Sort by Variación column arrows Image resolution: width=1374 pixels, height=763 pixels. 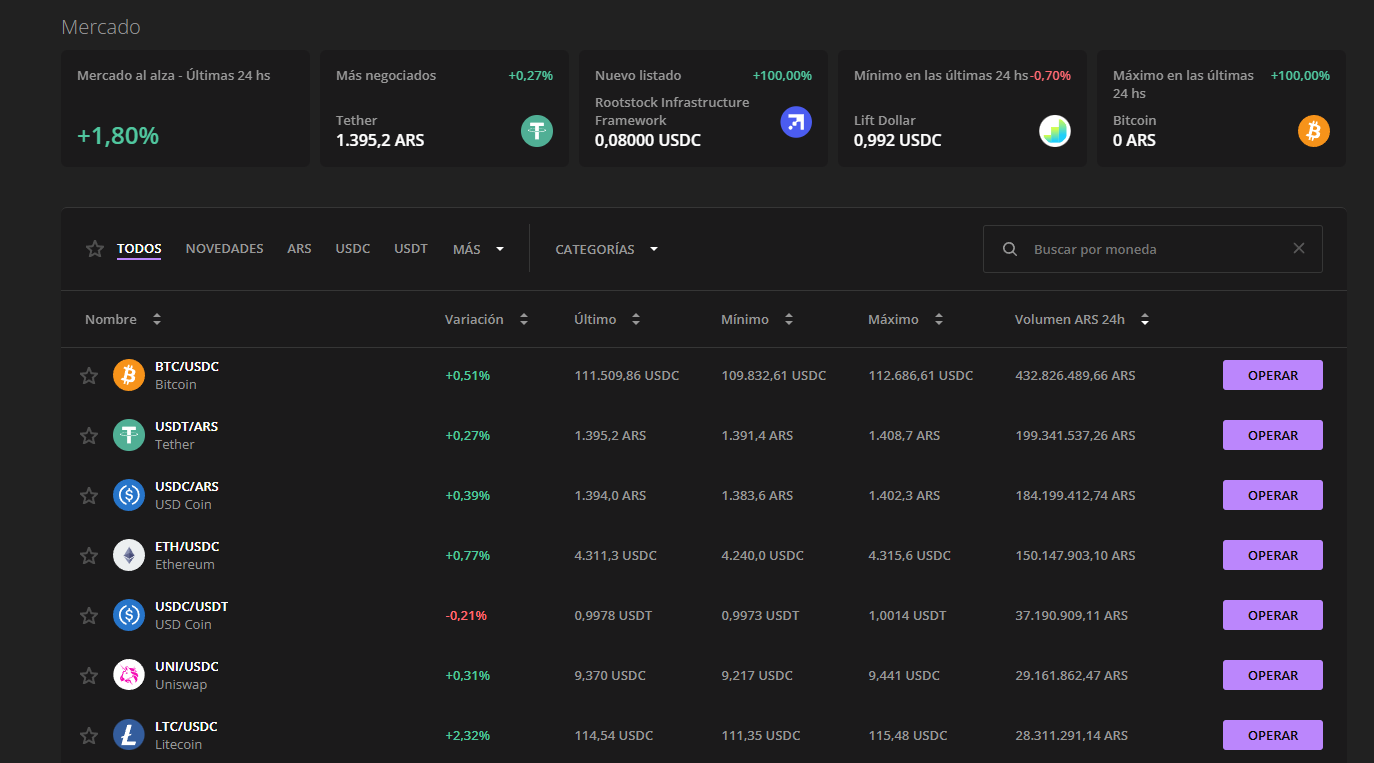[524, 319]
